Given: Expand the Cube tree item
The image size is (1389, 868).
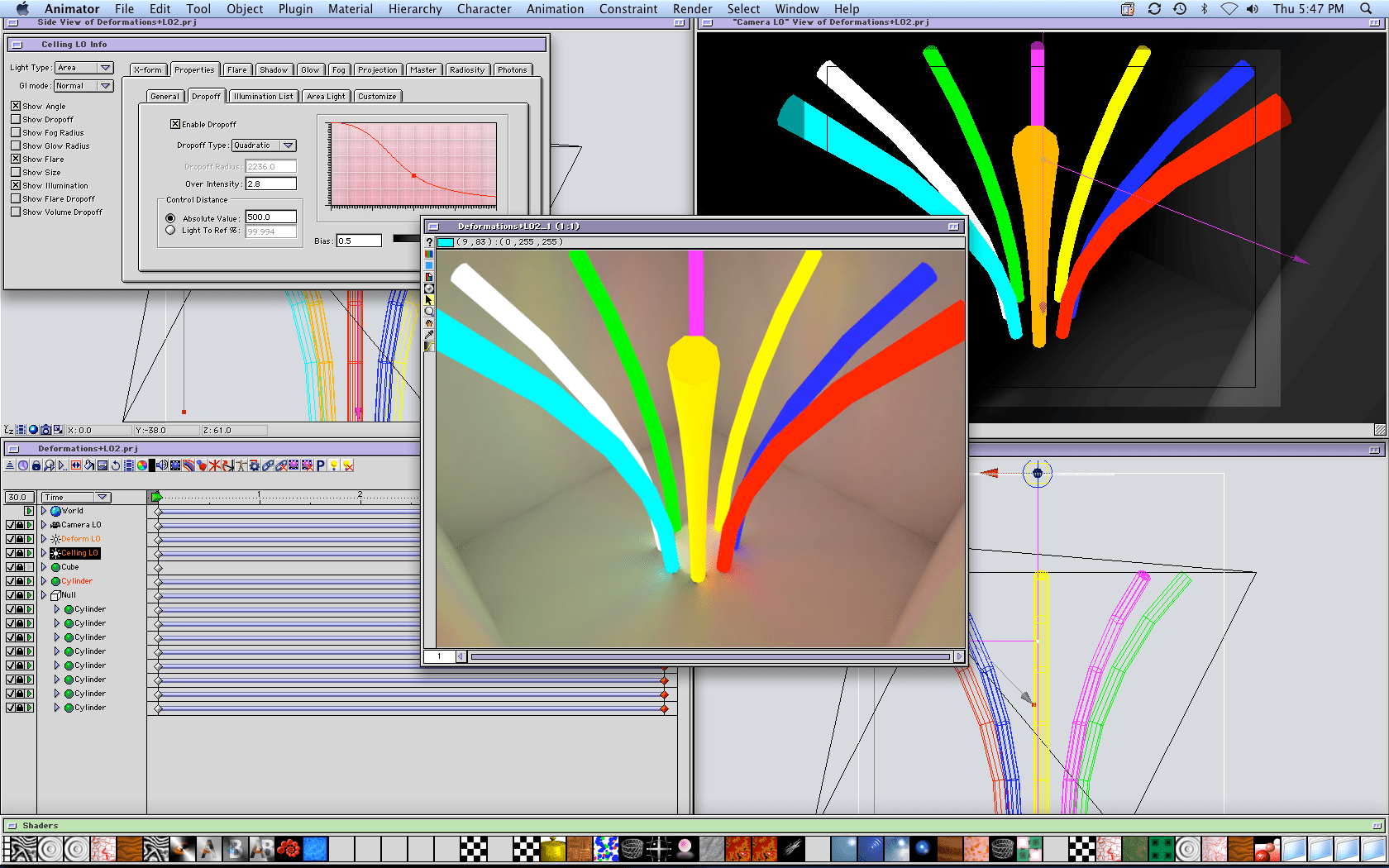Looking at the screenshot, I should click(44, 567).
